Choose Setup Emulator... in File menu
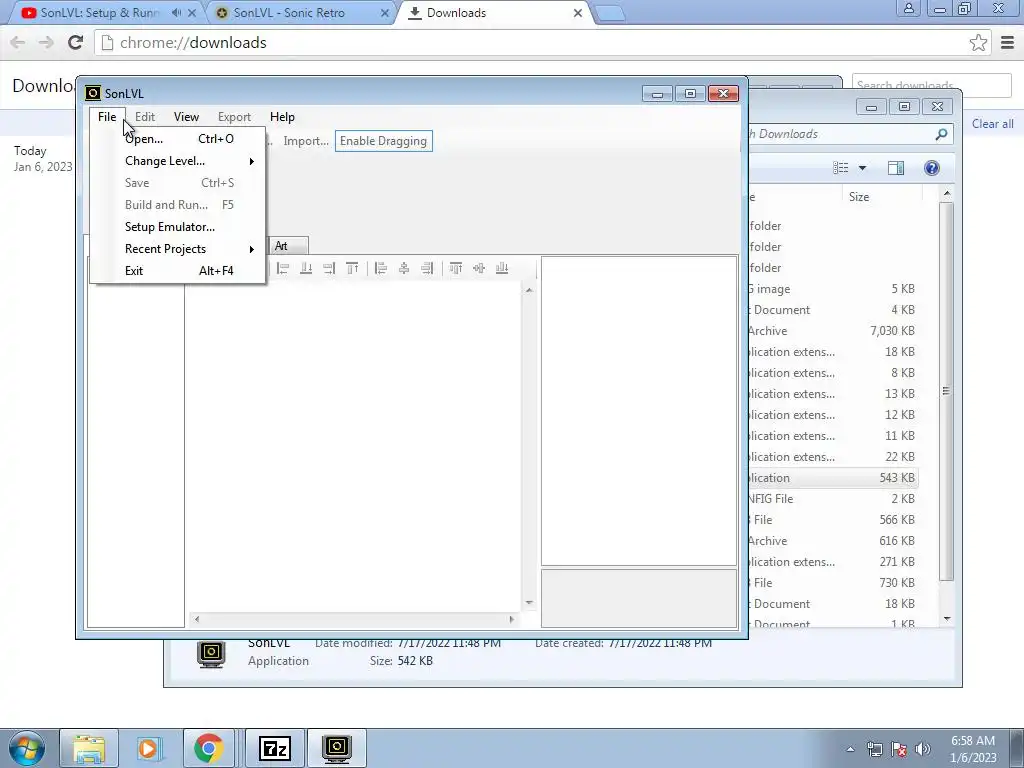1024x768 pixels. tap(178, 227)
